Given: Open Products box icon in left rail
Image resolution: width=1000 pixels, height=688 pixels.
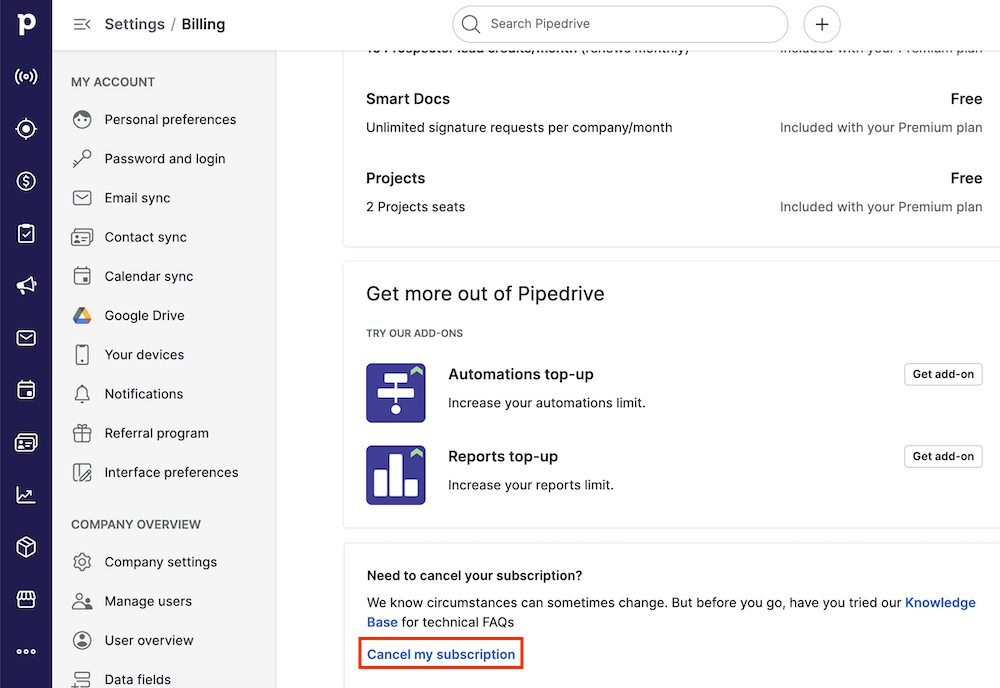Looking at the screenshot, I should [x=26, y=547].
